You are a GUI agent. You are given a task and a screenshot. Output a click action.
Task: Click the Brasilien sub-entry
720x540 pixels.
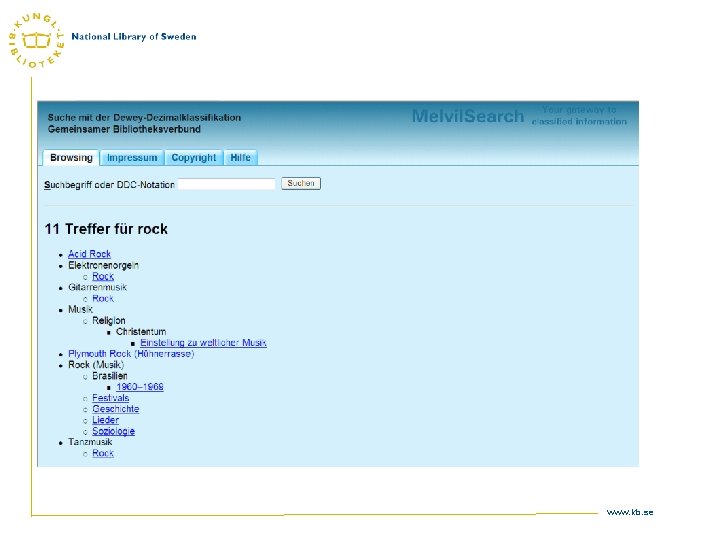click(x=110, y=376)
